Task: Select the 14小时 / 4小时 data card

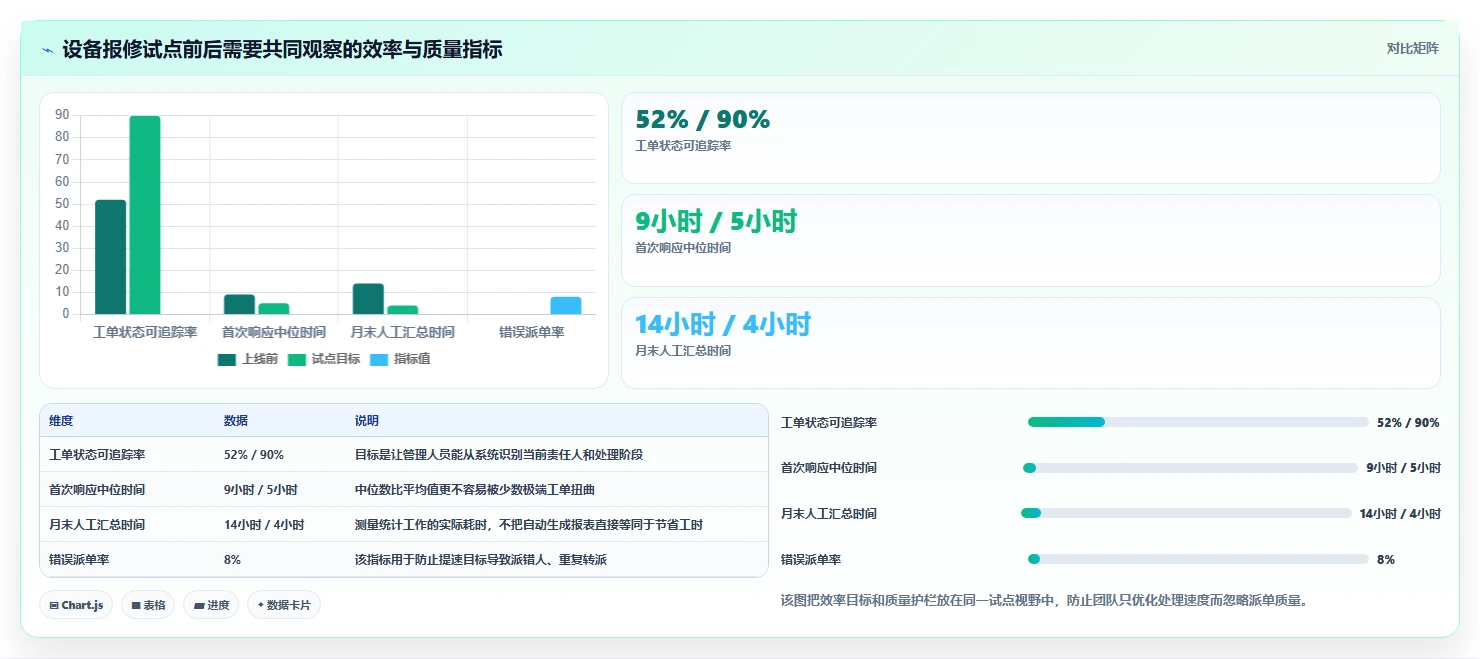Action: (1031, 343)
